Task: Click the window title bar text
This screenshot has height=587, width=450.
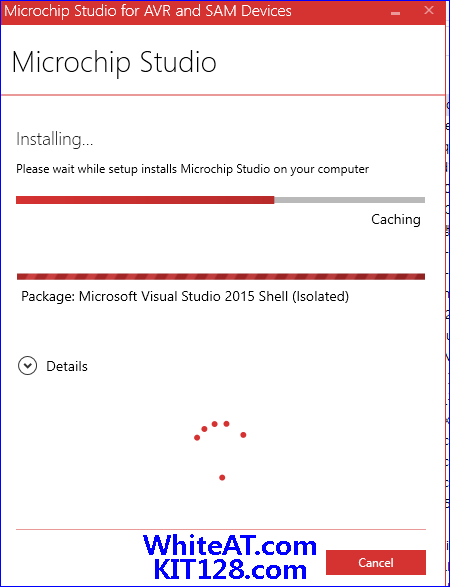Action: [x=148, y=11]
